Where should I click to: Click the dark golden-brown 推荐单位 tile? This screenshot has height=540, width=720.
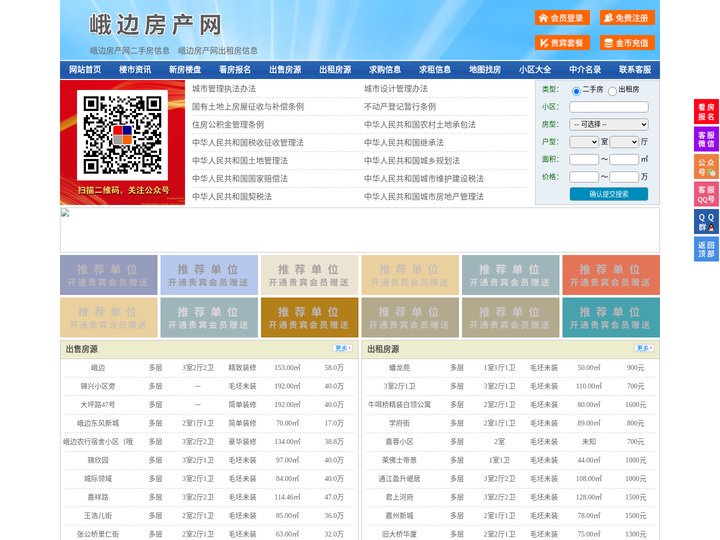click(309, 317)
